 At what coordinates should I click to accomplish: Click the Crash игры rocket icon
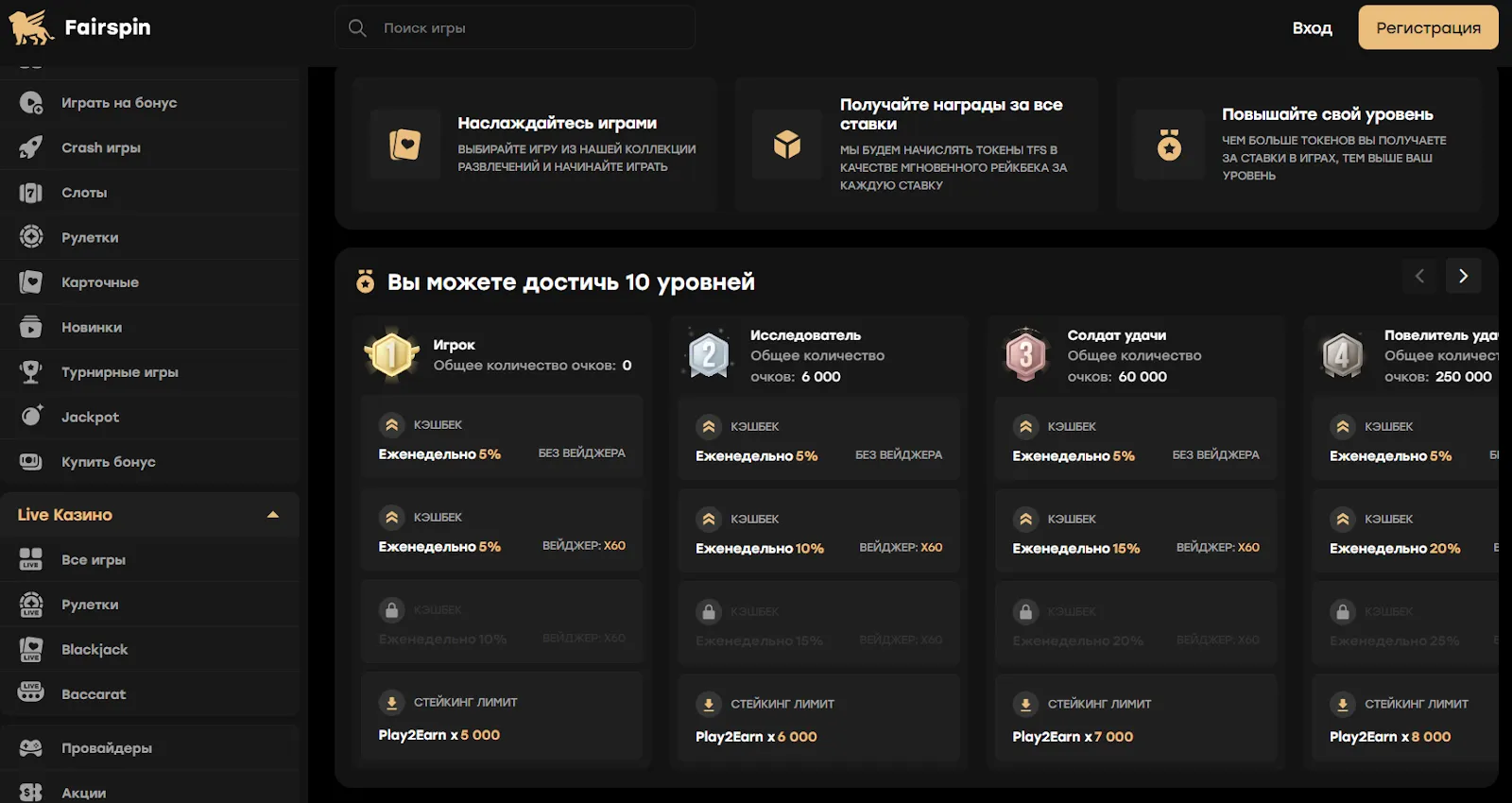tap(31, 147)
